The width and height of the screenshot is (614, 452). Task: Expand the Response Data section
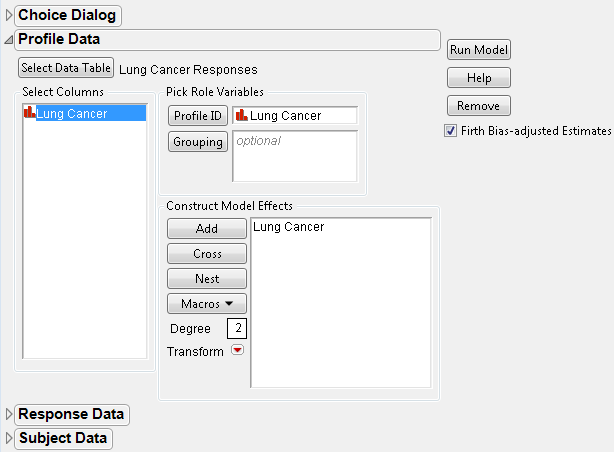9,414
